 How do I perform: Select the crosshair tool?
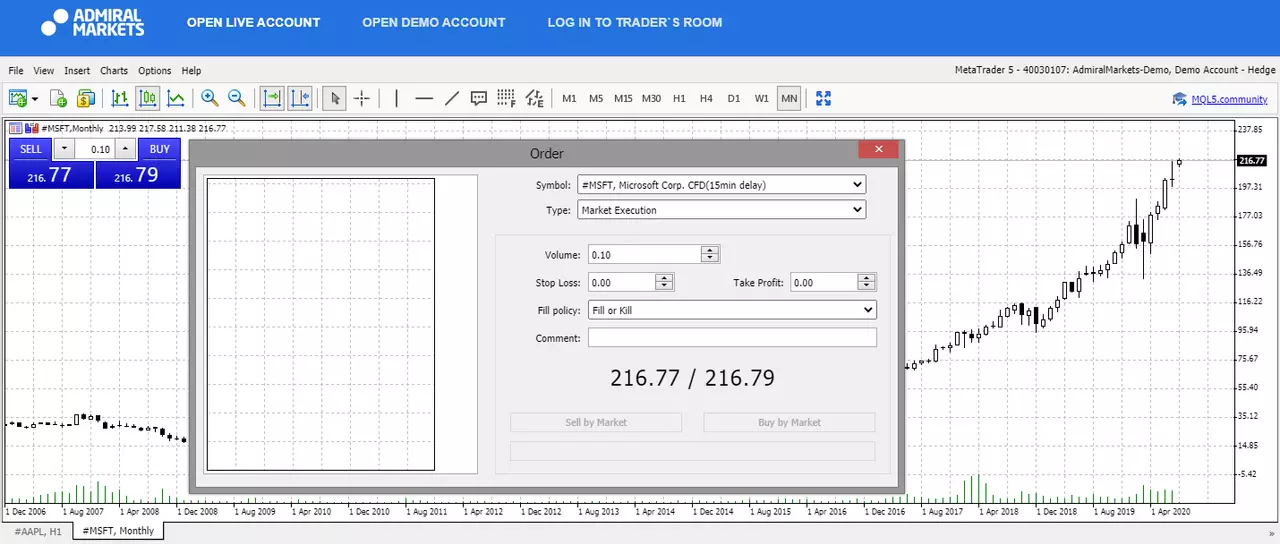pos(362,98)
